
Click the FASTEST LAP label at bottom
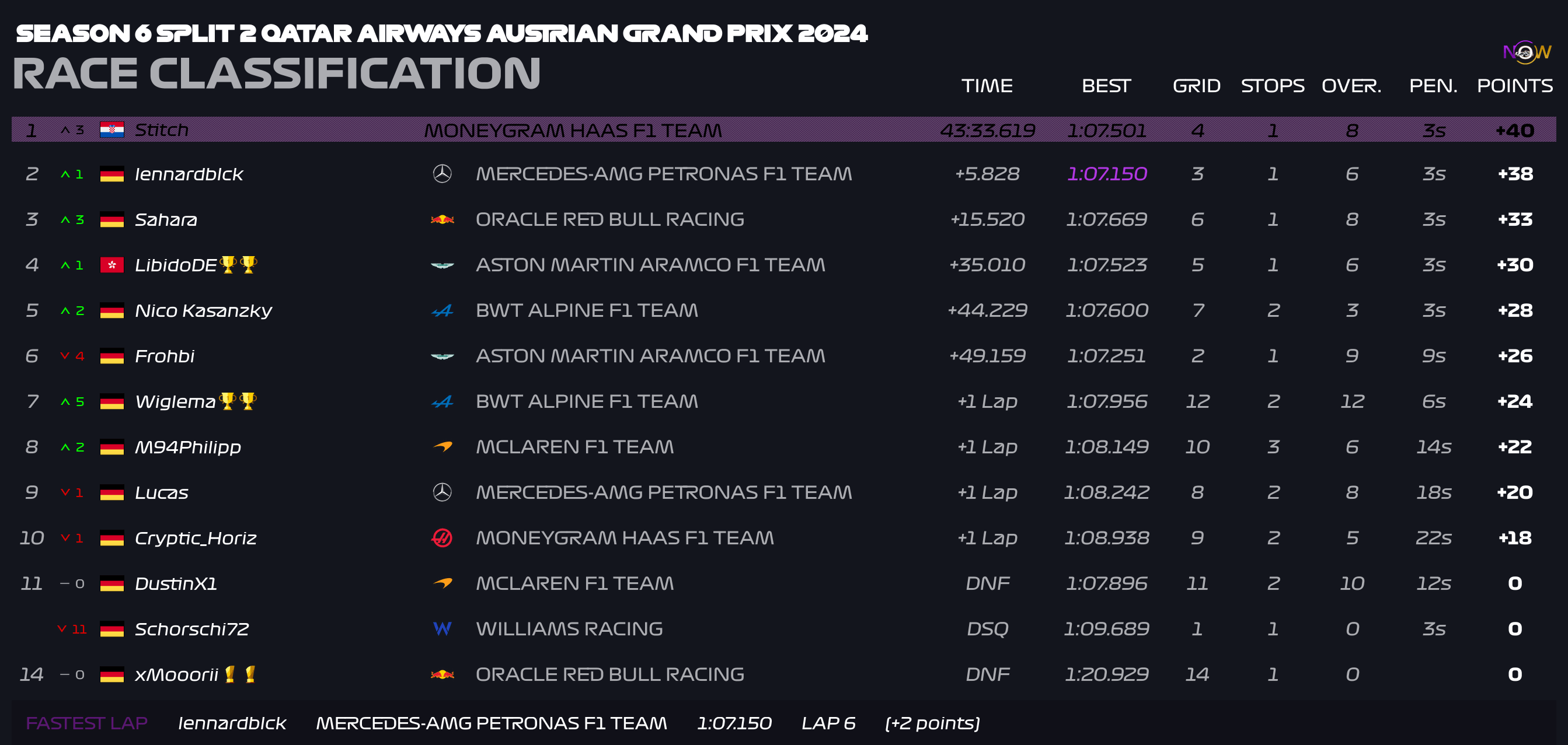point(86,723)
